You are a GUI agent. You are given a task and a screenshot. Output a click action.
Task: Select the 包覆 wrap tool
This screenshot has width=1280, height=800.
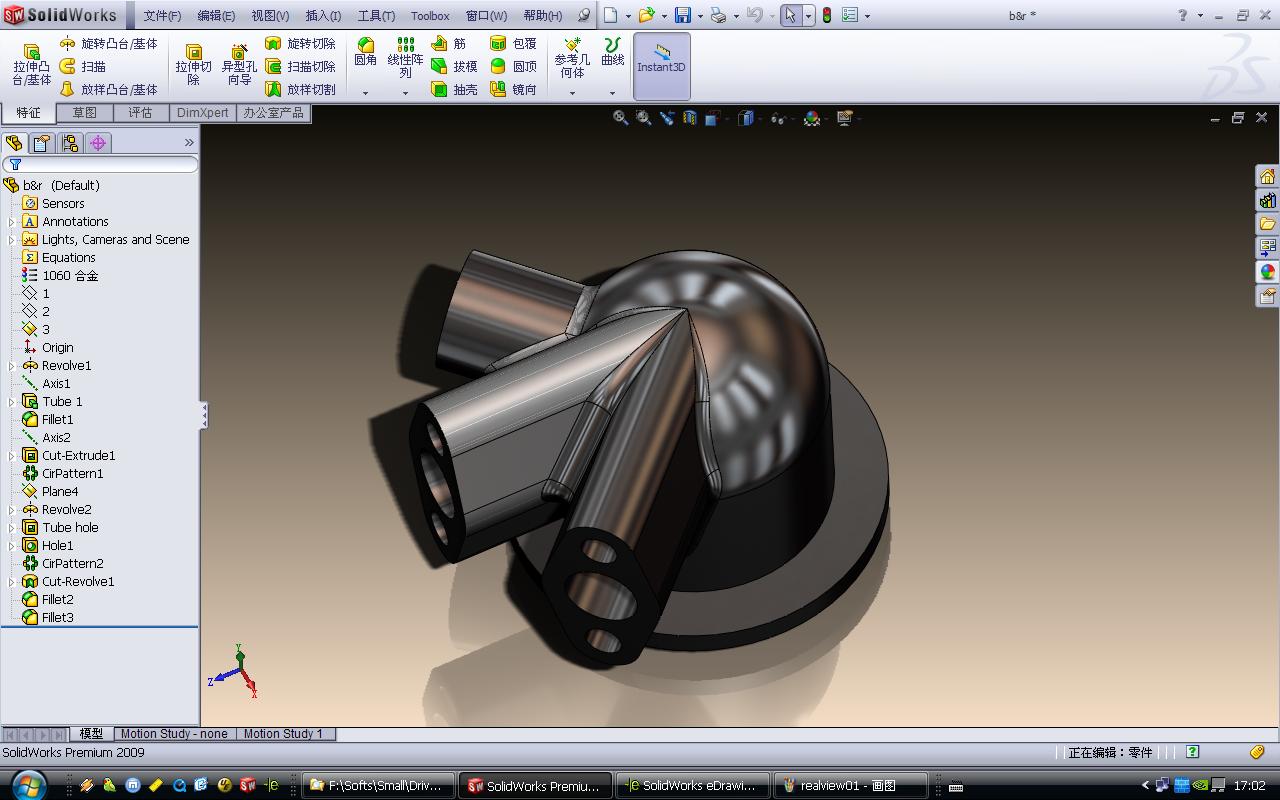pyautogui.click(x=513, y=43)
